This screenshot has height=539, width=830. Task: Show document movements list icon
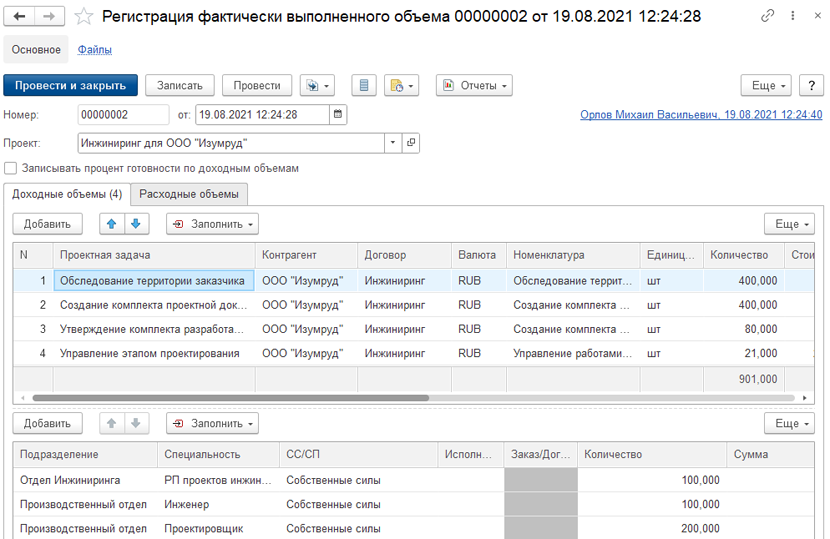coord(364,85)
